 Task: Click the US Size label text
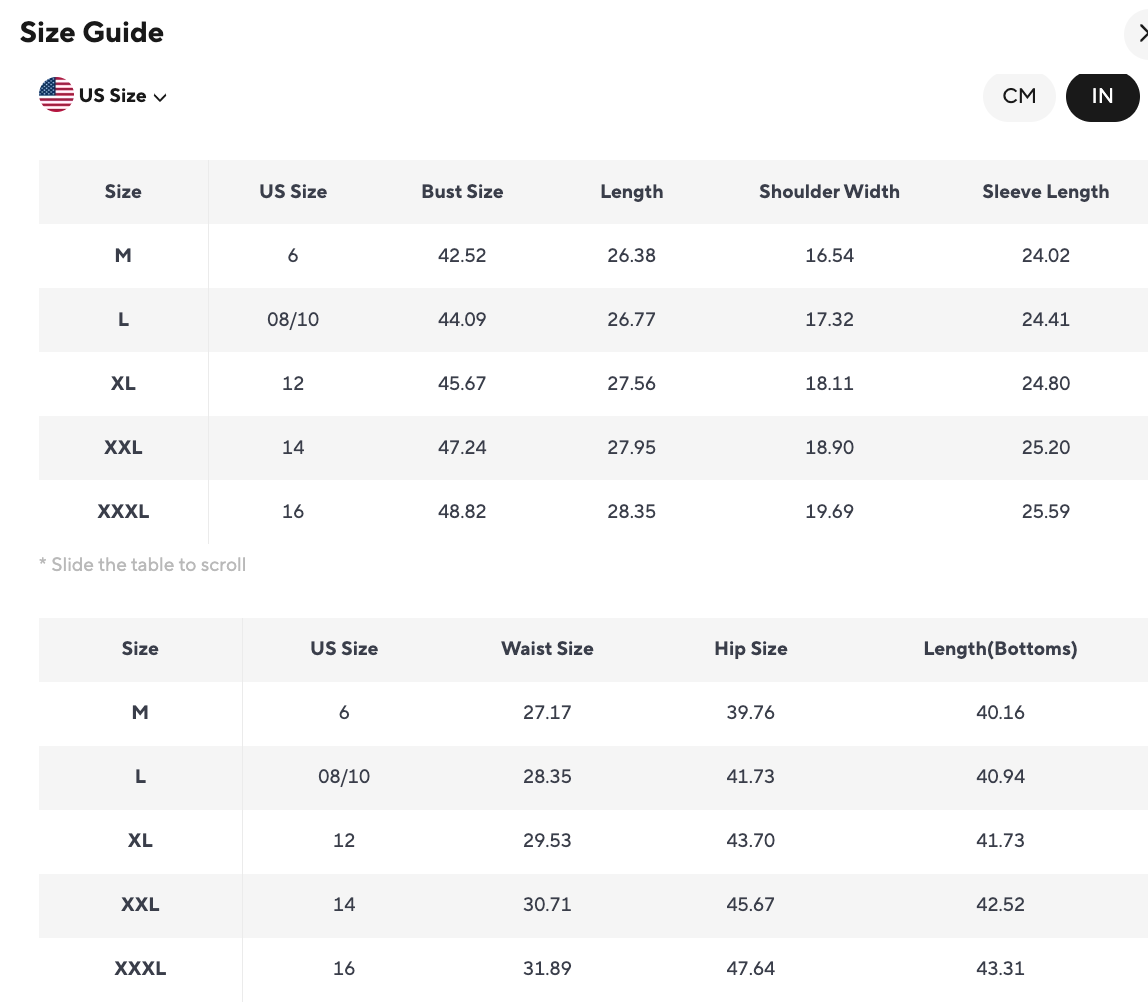point(112,96)
